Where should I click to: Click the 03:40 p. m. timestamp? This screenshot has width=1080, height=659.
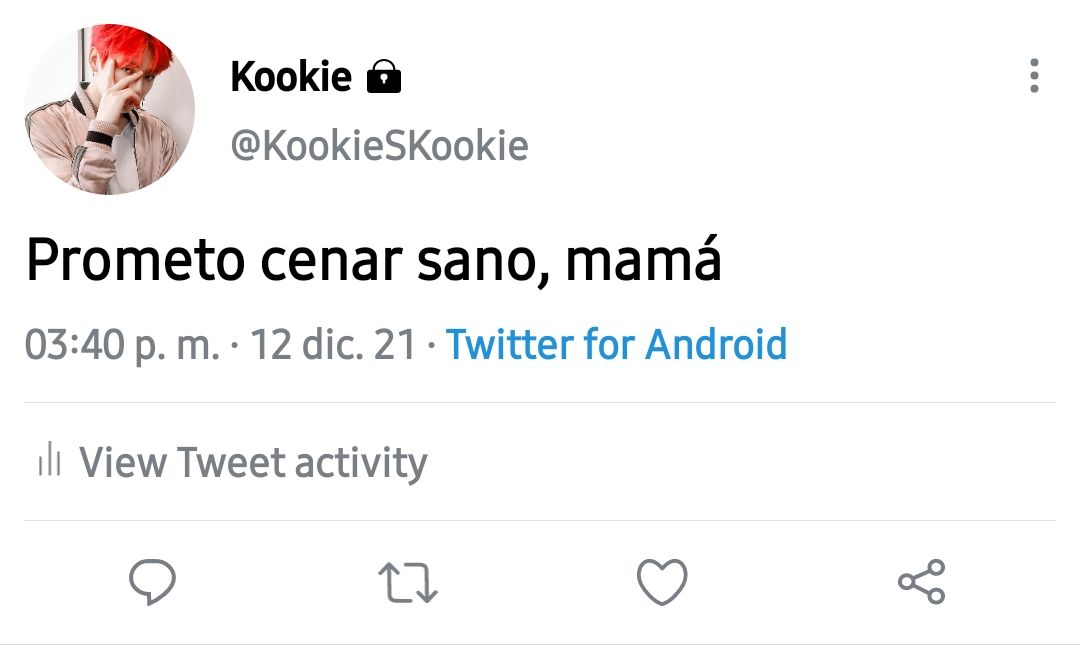(122, 344)
